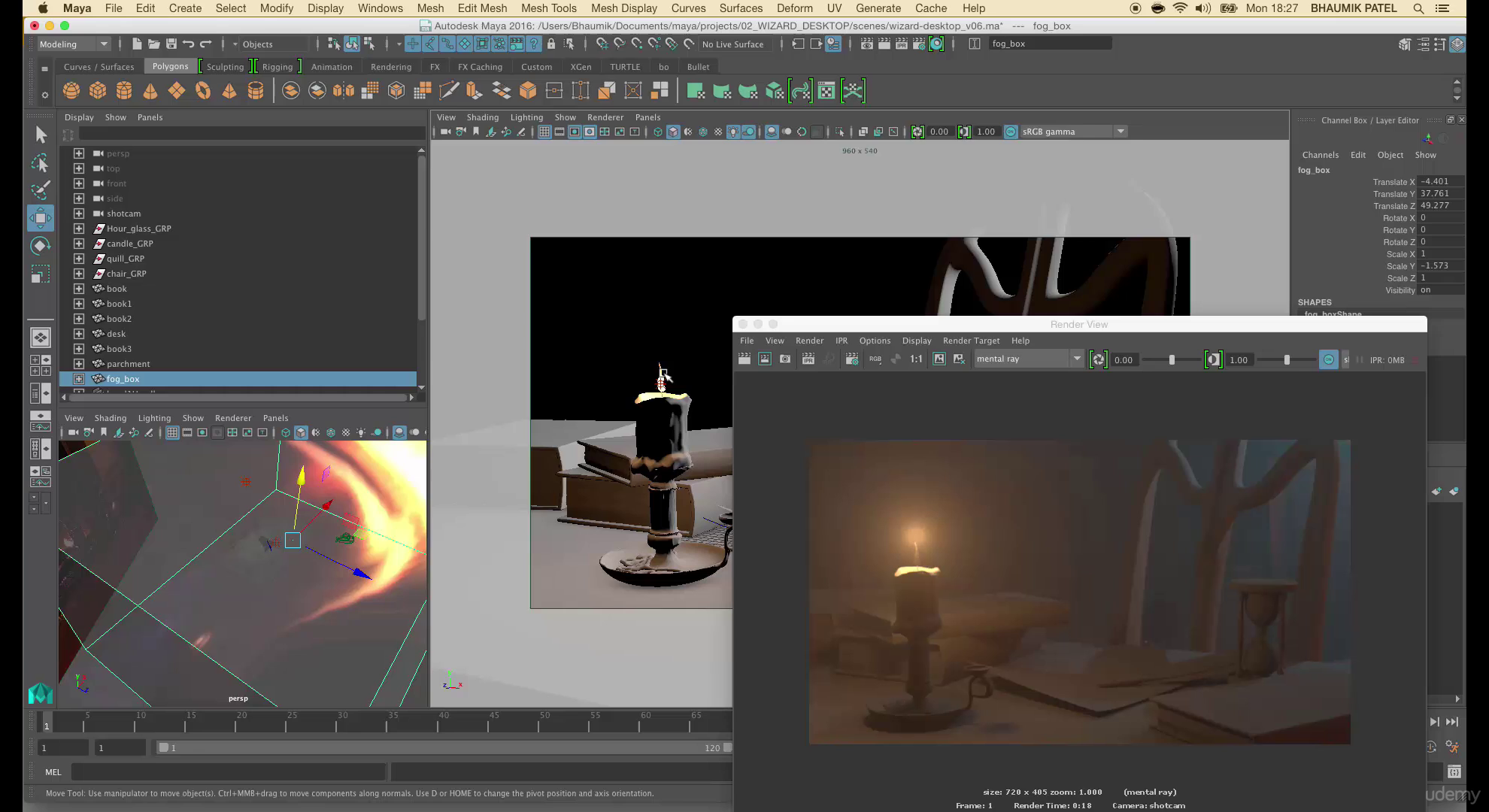
Task: Toggle RGB channel display in Render View
Action: coord(875,359)
